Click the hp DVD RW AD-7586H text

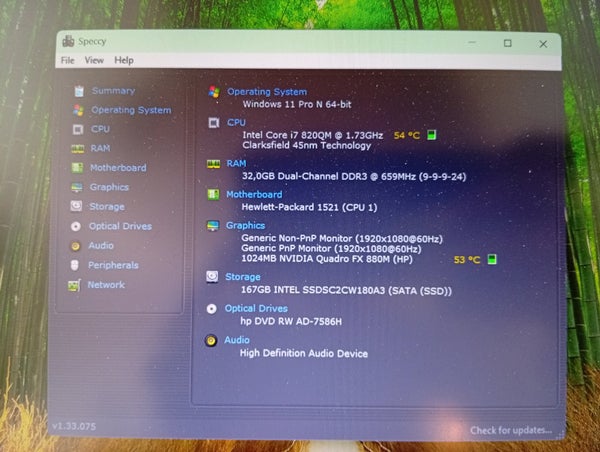pos(291,321)
